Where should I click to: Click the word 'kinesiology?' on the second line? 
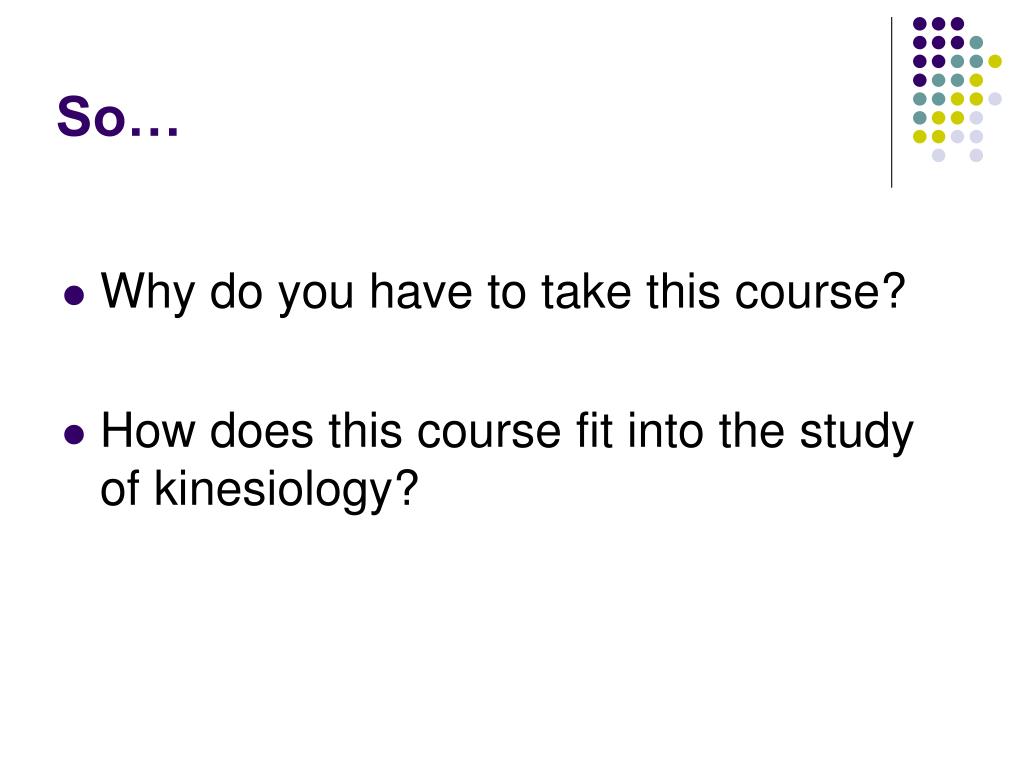[x=286, y=489]
